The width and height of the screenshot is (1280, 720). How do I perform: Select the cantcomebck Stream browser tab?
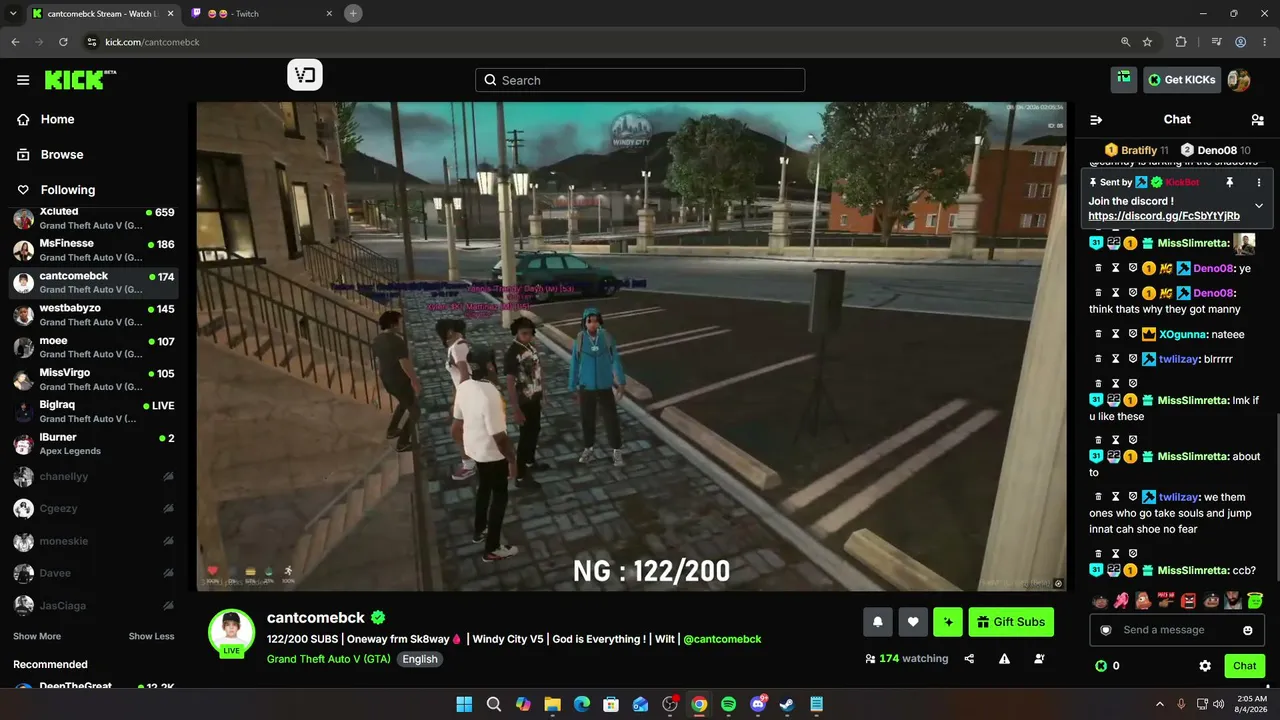[x=102, y=14]
